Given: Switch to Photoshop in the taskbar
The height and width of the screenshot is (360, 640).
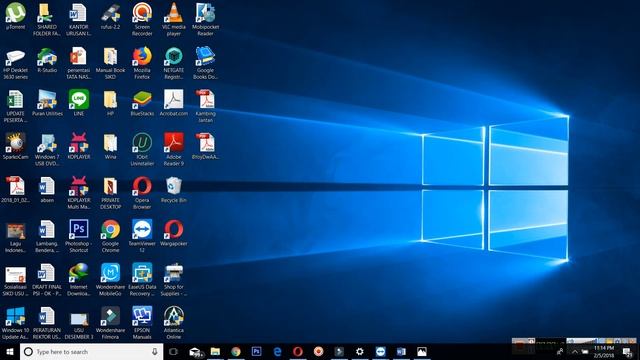Looking at the screenshot, I should coord(256,351).
